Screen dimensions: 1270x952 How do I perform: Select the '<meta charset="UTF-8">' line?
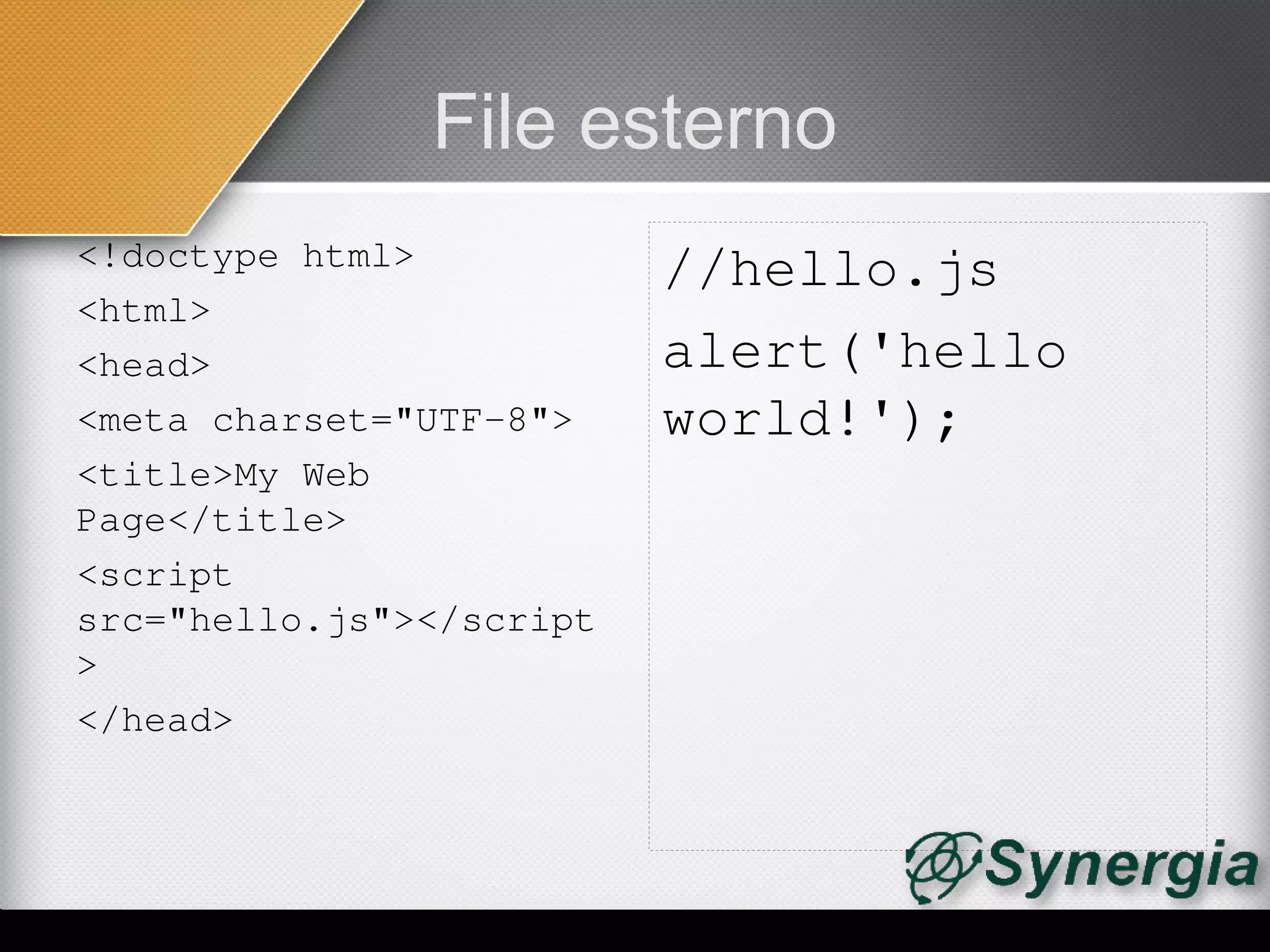324,420
